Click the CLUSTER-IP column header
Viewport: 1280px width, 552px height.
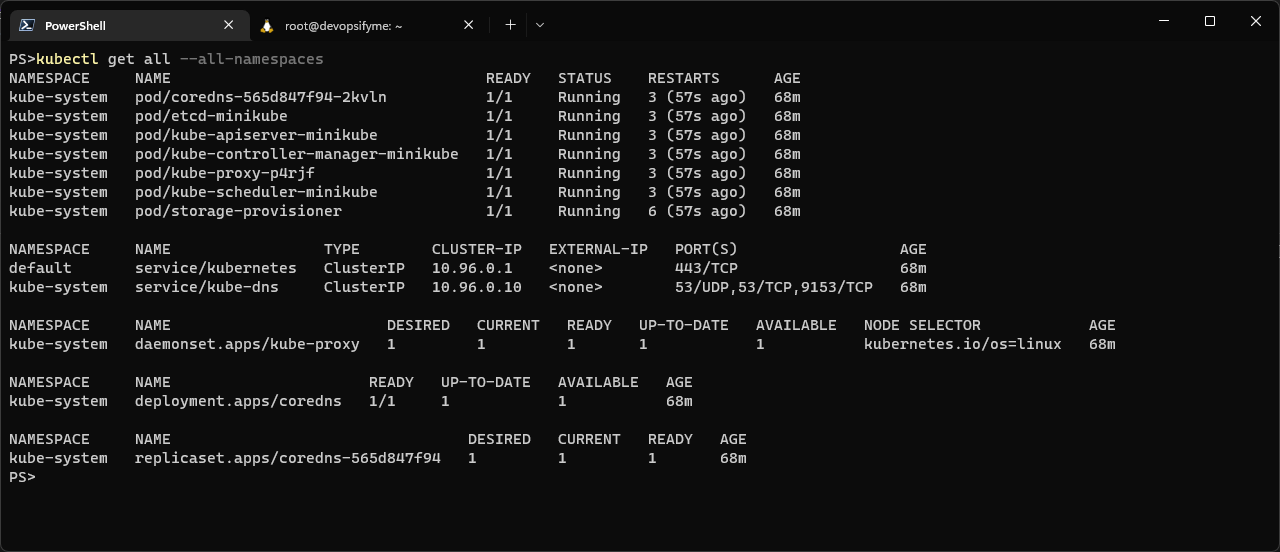pos(477,249)
